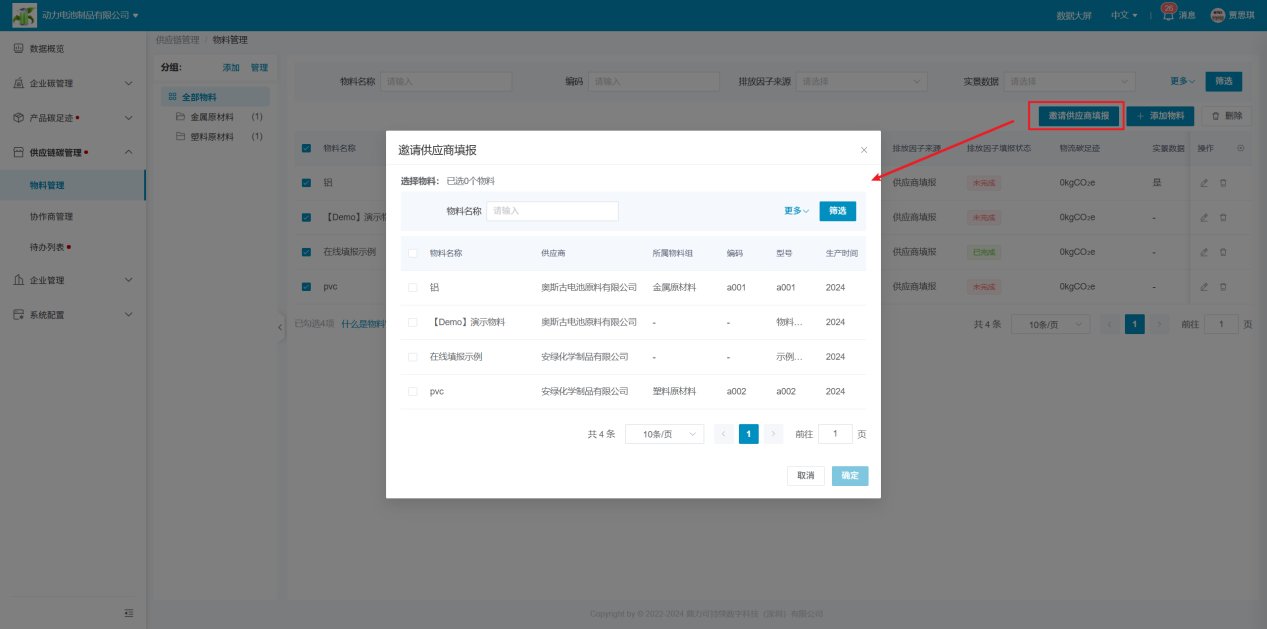Click the table column settings gear icon

coord(1241,148)
